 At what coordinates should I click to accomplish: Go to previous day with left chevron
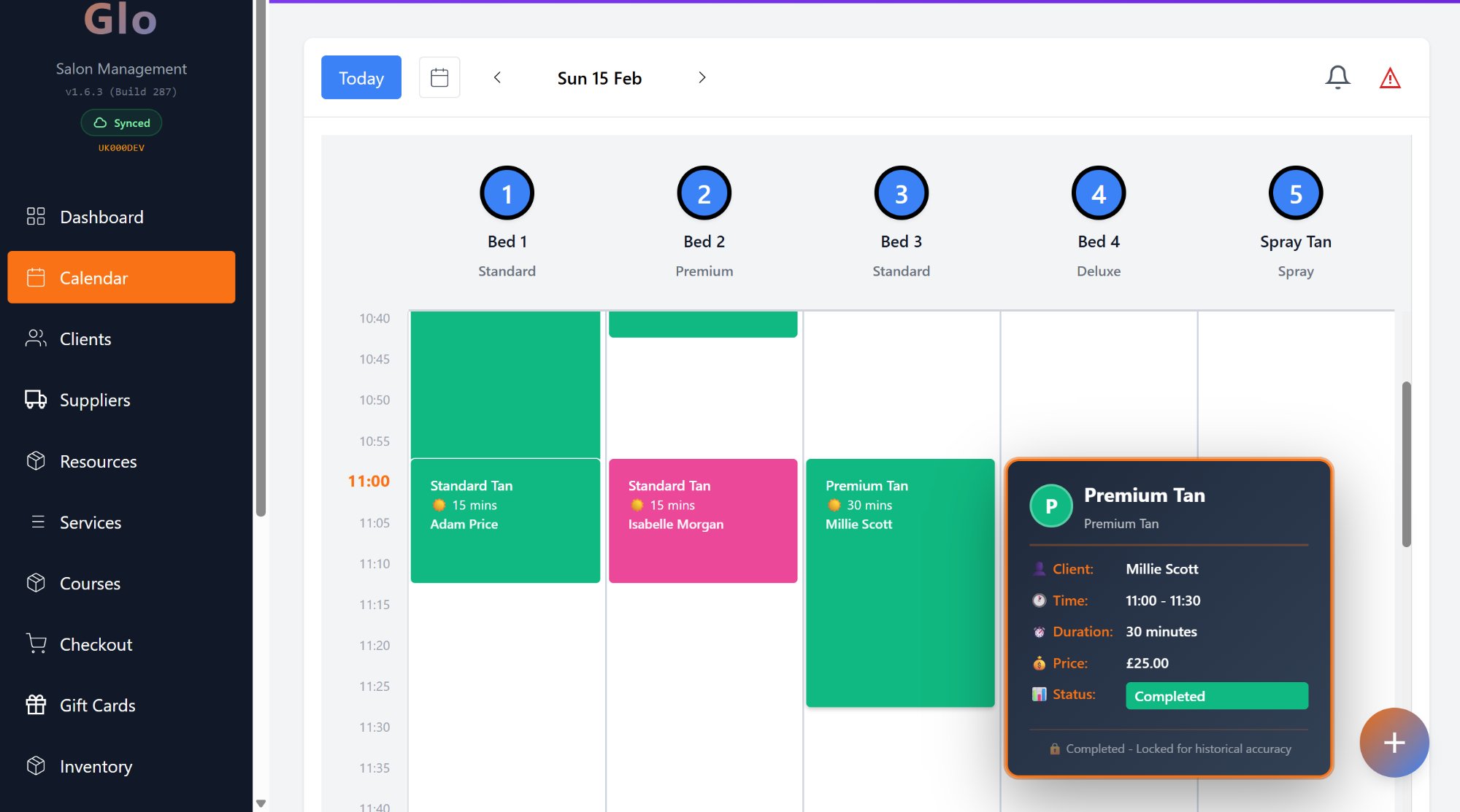(x=498, y=77)
